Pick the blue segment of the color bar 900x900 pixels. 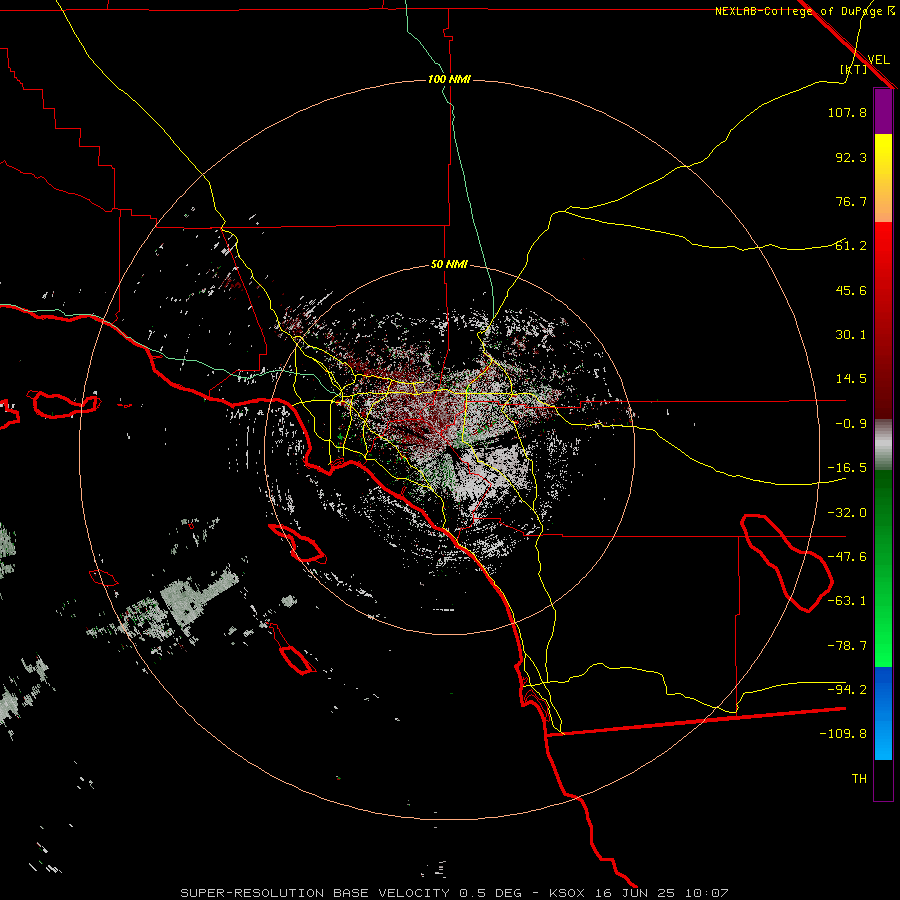(883, 713)
